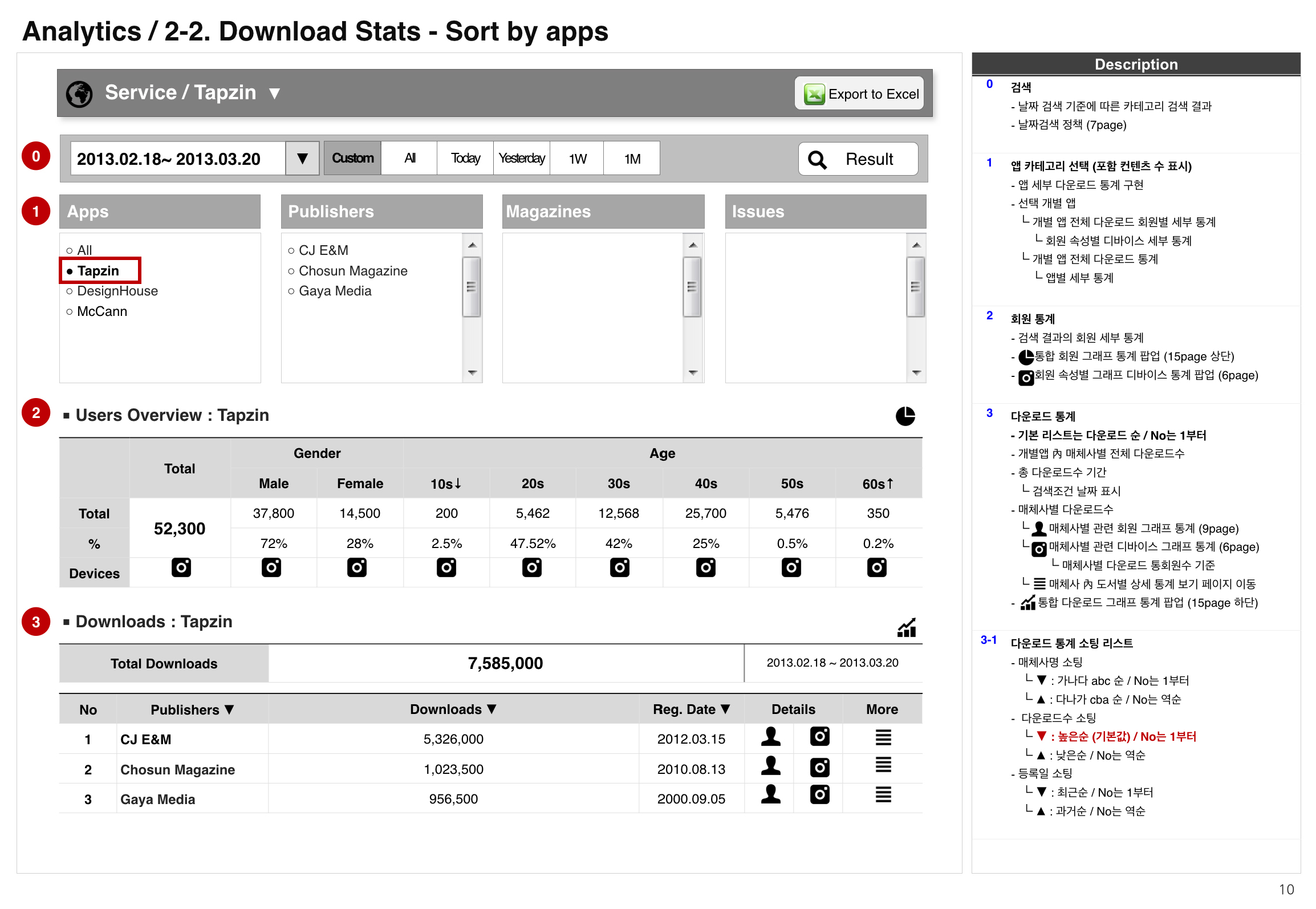1316x909 pixels.
Task: Open devices stats for 30s age column
Action: (x=620, y=568)
